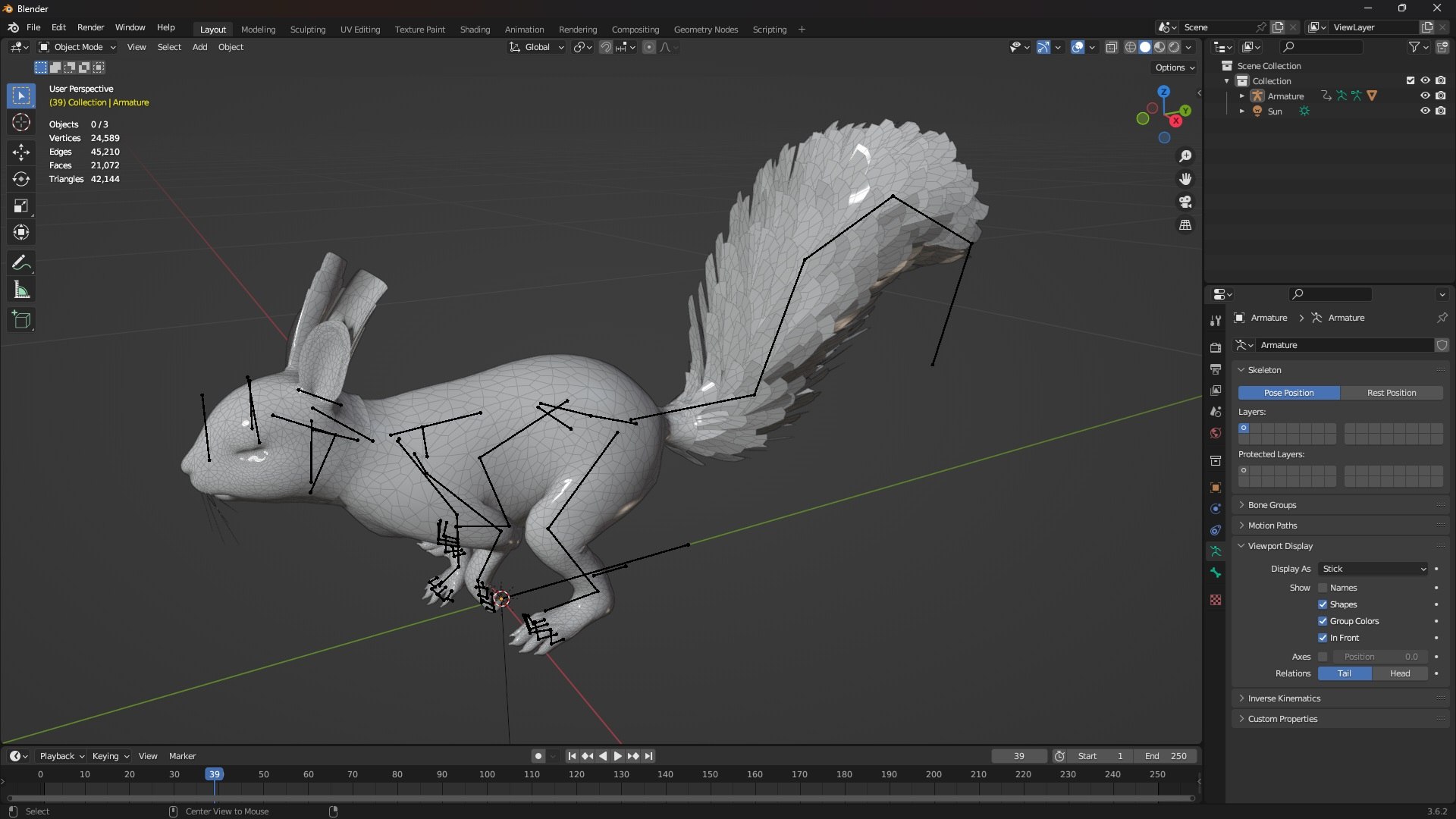The height and width of the screenshot is (819, 1456).
Task: Uncheck the Shapes checkbox
Action: coord(1323,604)
